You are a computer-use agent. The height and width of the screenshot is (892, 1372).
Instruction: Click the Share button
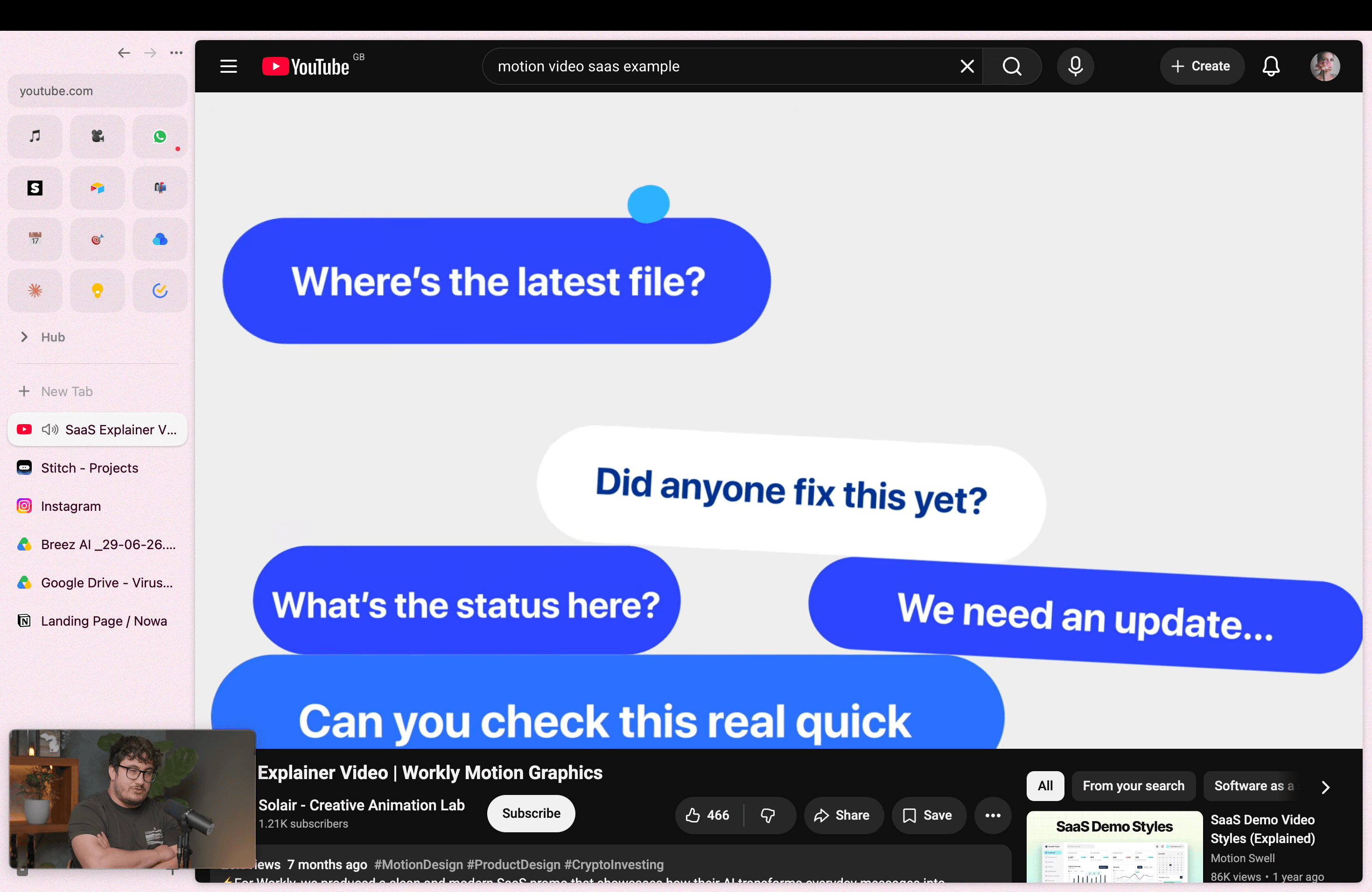[843, 815]
